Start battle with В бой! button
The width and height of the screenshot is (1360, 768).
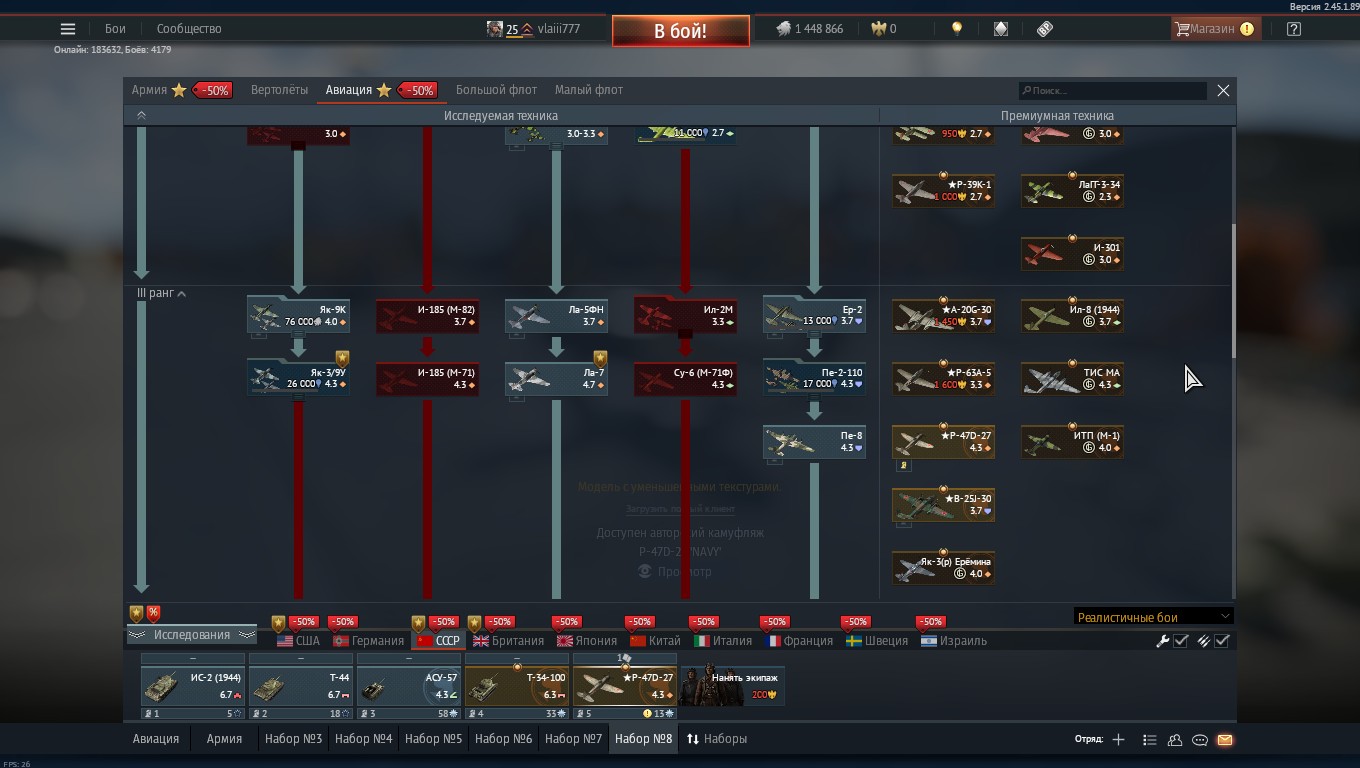(x=680, y=31)
